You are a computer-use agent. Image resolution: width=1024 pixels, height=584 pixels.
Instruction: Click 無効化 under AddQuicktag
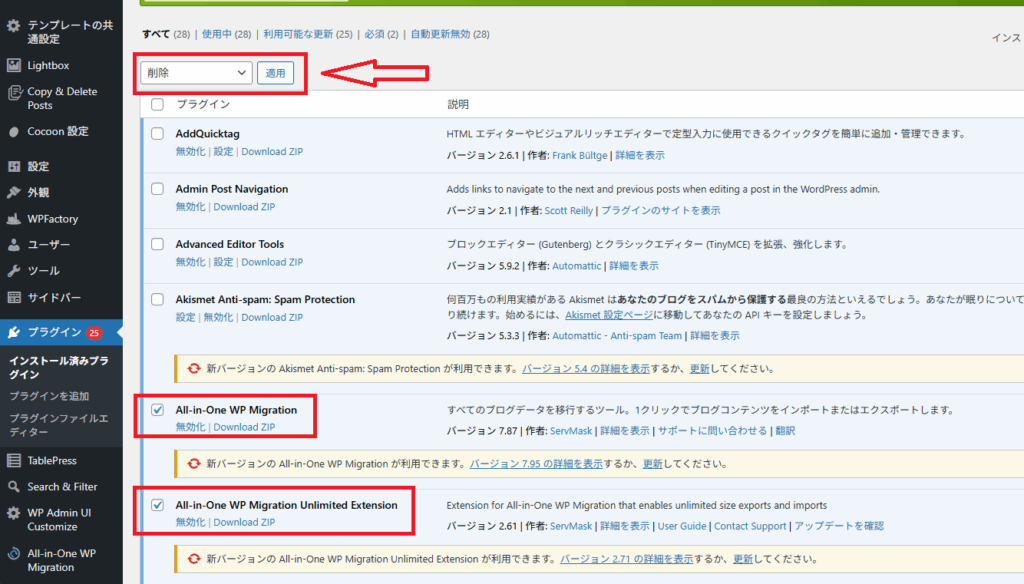click(x=190, y=152)
